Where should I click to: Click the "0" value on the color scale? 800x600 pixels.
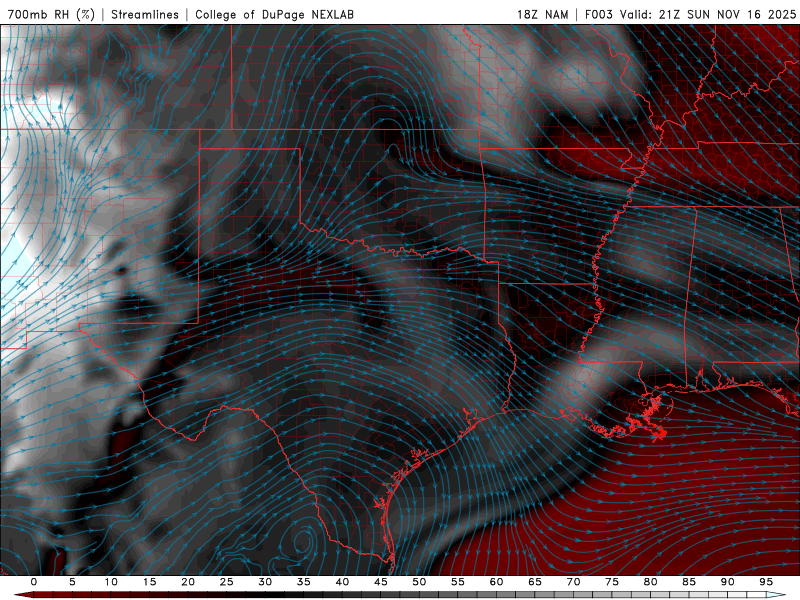(x=34, y=582)
